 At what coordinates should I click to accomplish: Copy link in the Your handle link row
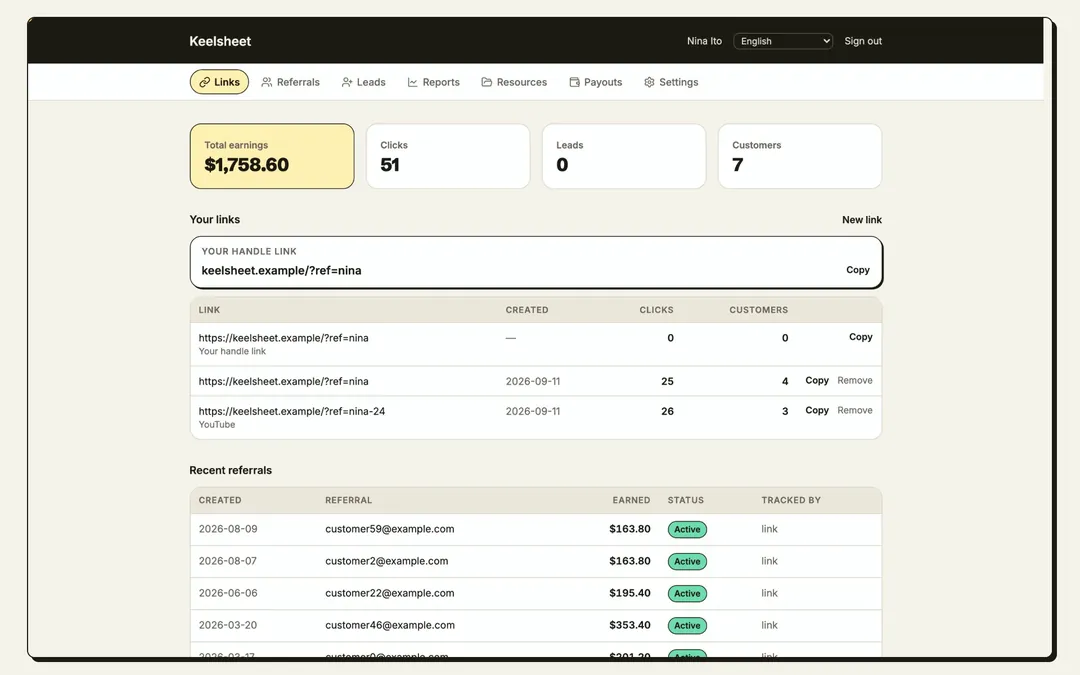tap(860, 337)
